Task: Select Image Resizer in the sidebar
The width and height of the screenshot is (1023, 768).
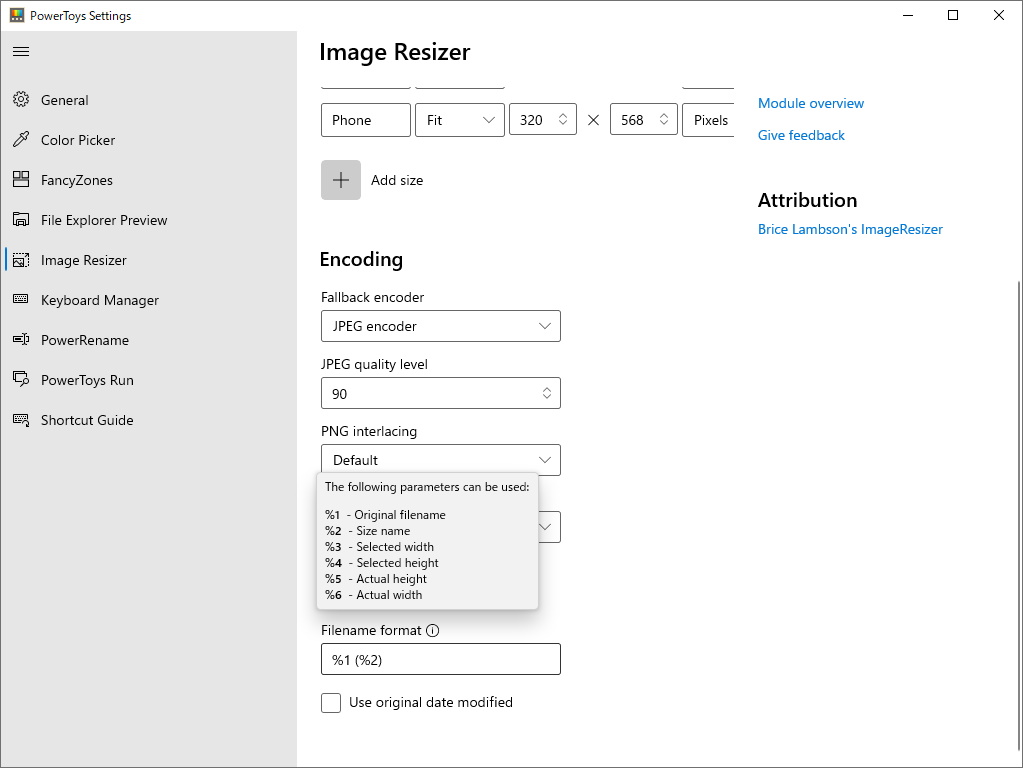Action: [84, 260]
